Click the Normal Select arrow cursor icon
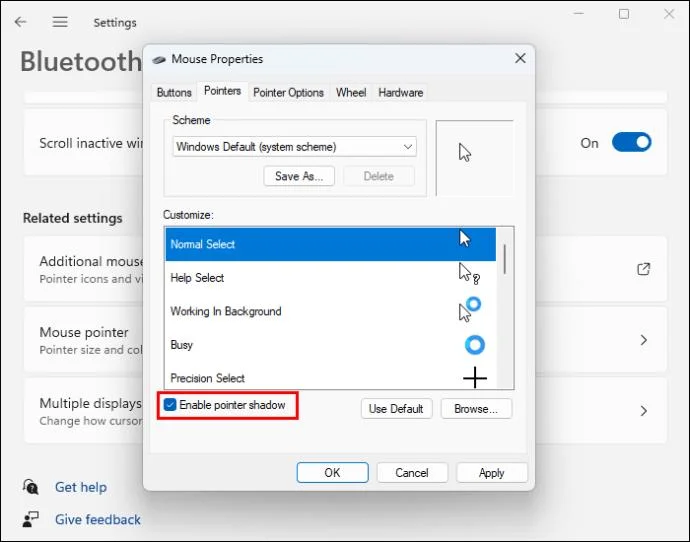The image size is (690, 542). pos(465,239)
